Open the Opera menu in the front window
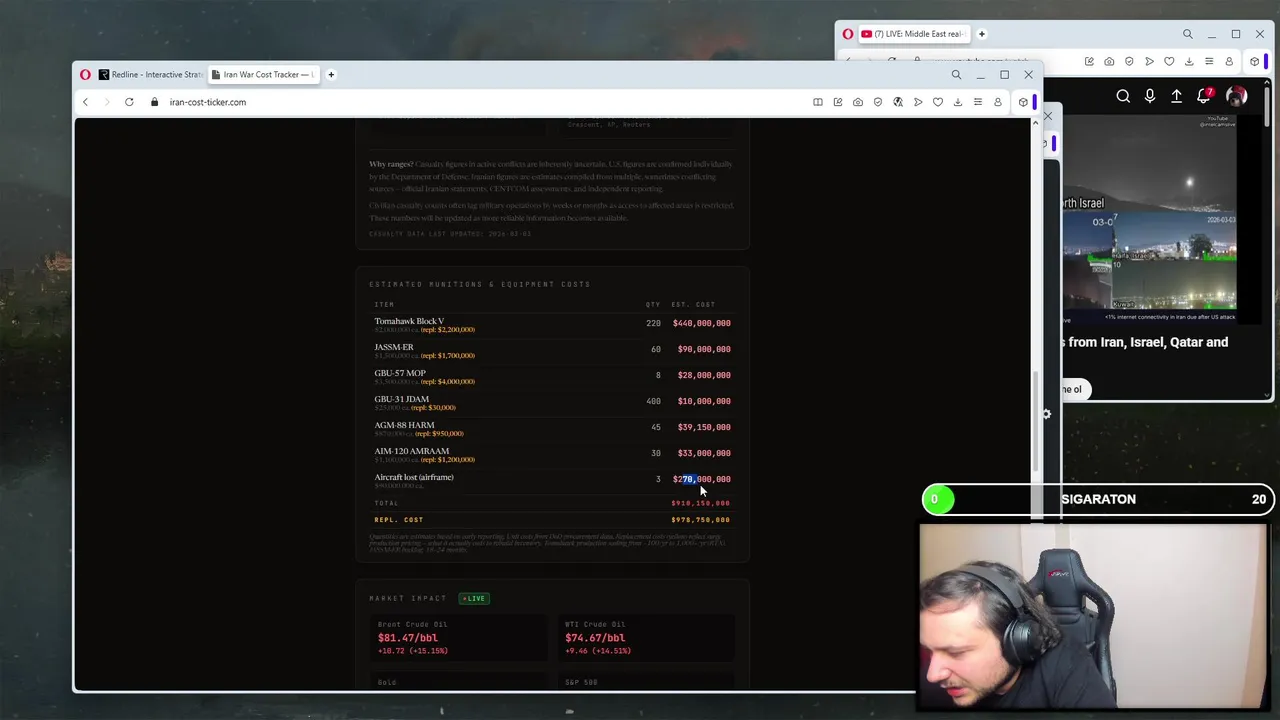 pyautogui.click(x=85, y=74)
